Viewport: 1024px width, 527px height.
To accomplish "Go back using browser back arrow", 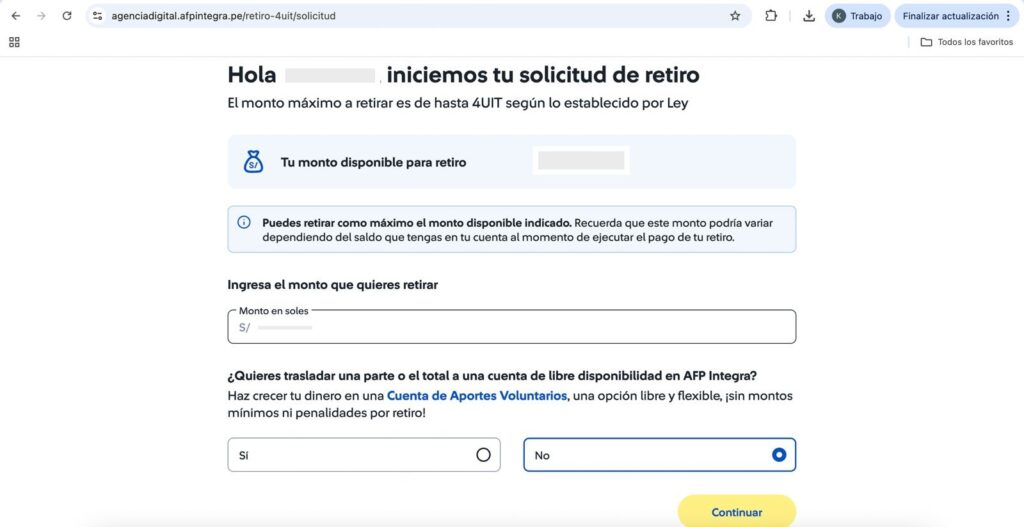I will (16, 16).
